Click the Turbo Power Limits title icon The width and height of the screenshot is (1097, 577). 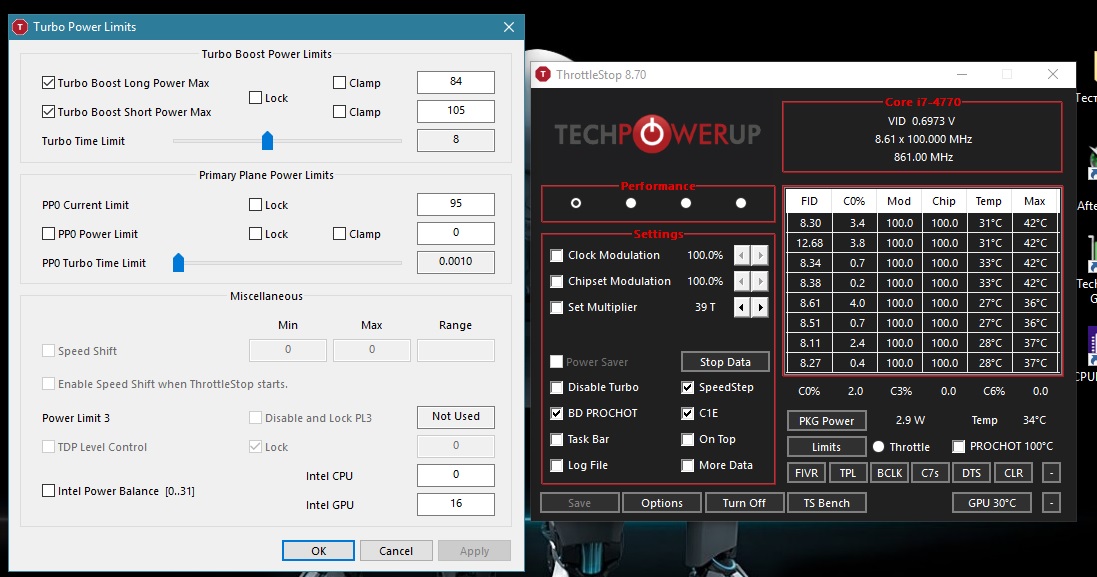[20, 27]
